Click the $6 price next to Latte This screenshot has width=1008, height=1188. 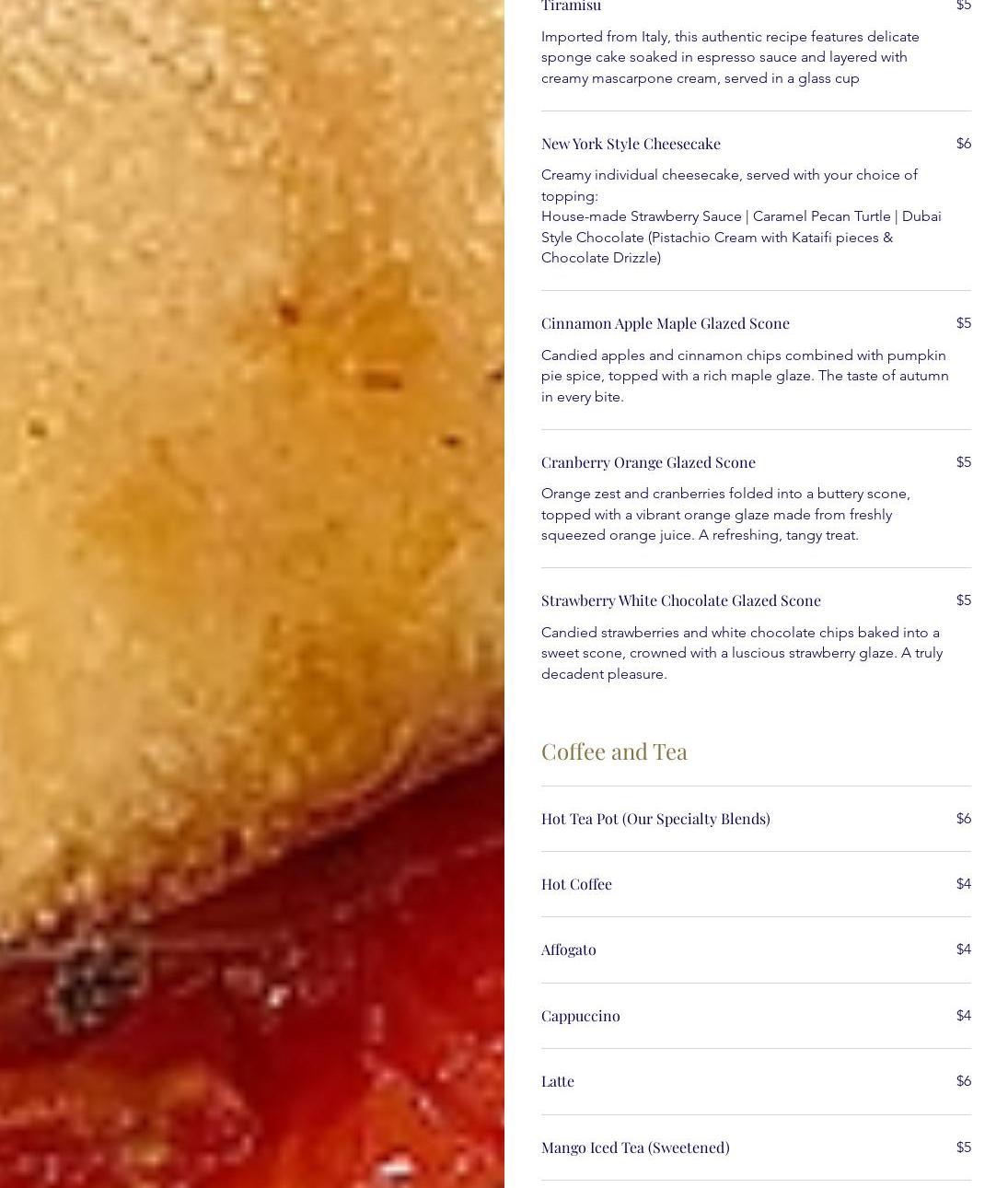(x=964, y=1081)
